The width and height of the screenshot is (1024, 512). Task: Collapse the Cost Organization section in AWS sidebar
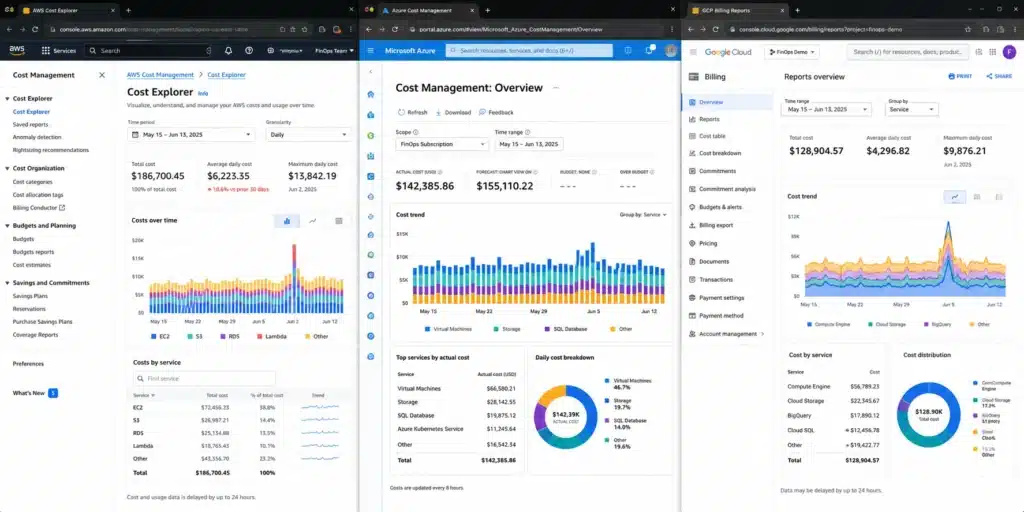(7, 168)
